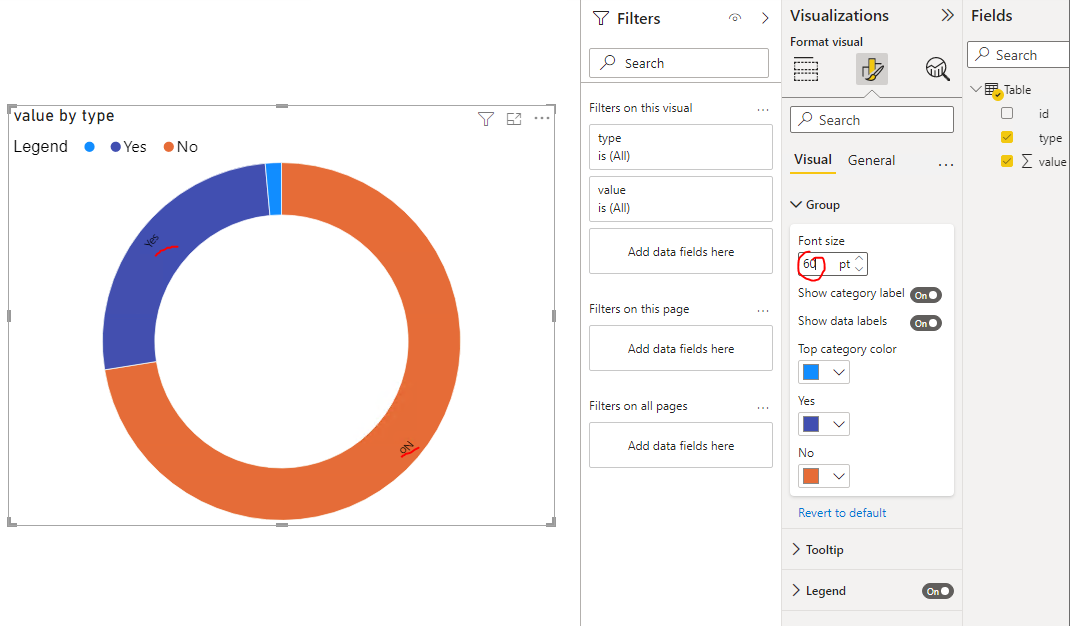
Task: Click the filter icon on the chart visual
Action: [x=485, y=119]
